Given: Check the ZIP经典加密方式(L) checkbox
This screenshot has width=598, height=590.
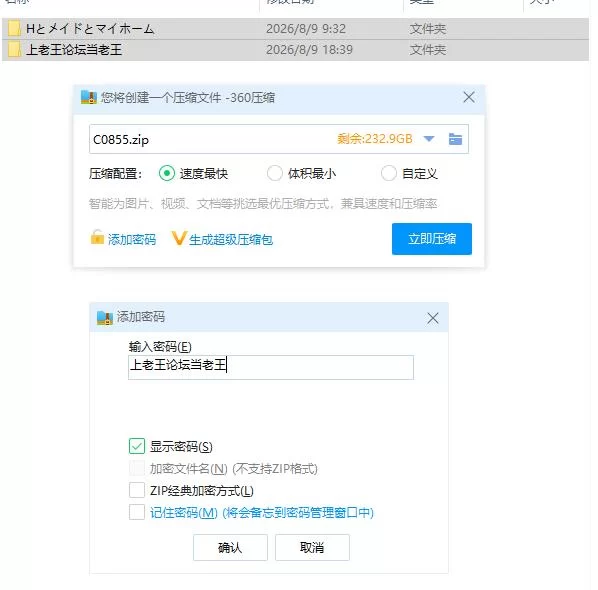Looking at the screenshot, I should click(137, 490).
